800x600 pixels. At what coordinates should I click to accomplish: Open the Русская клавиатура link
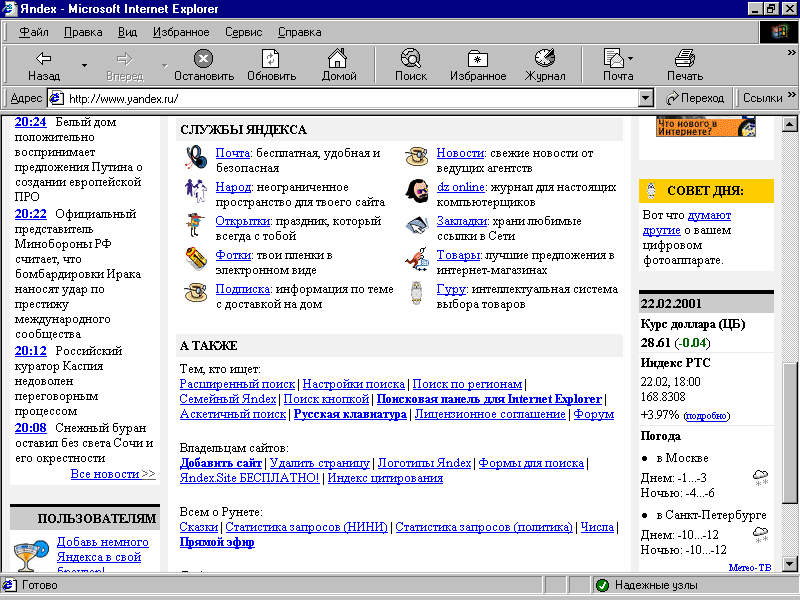(350, 414)
